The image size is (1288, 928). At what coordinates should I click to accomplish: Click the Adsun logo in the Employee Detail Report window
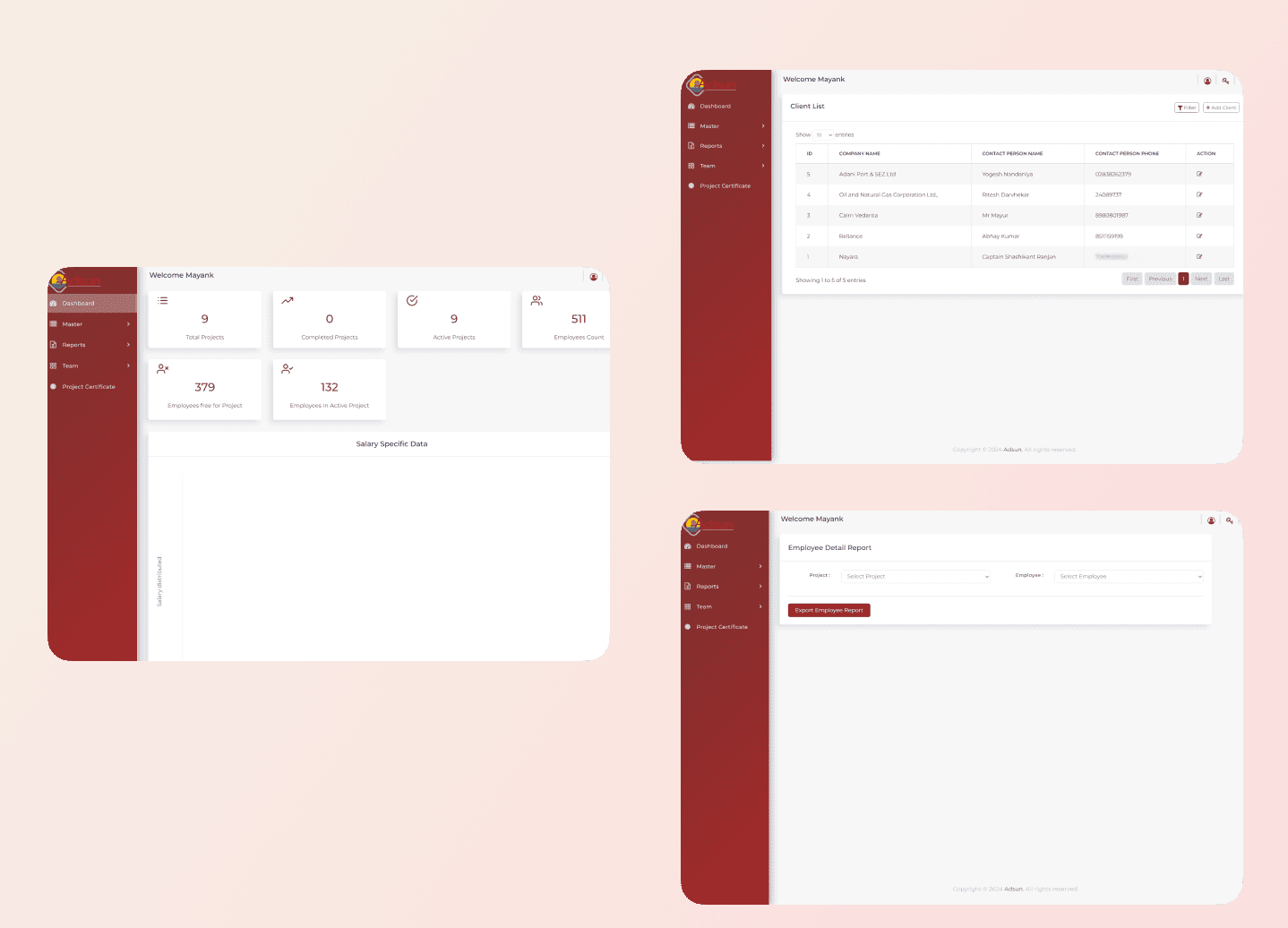click(708, 524)
